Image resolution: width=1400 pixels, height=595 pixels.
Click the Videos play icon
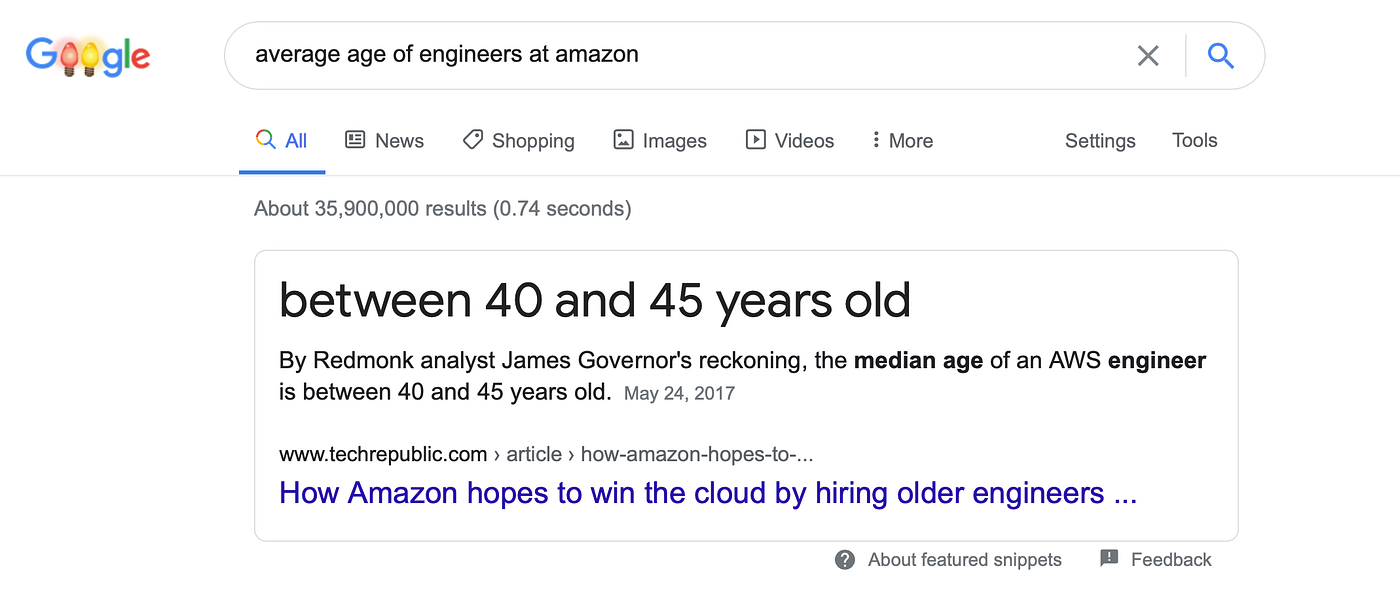[756, 140]
